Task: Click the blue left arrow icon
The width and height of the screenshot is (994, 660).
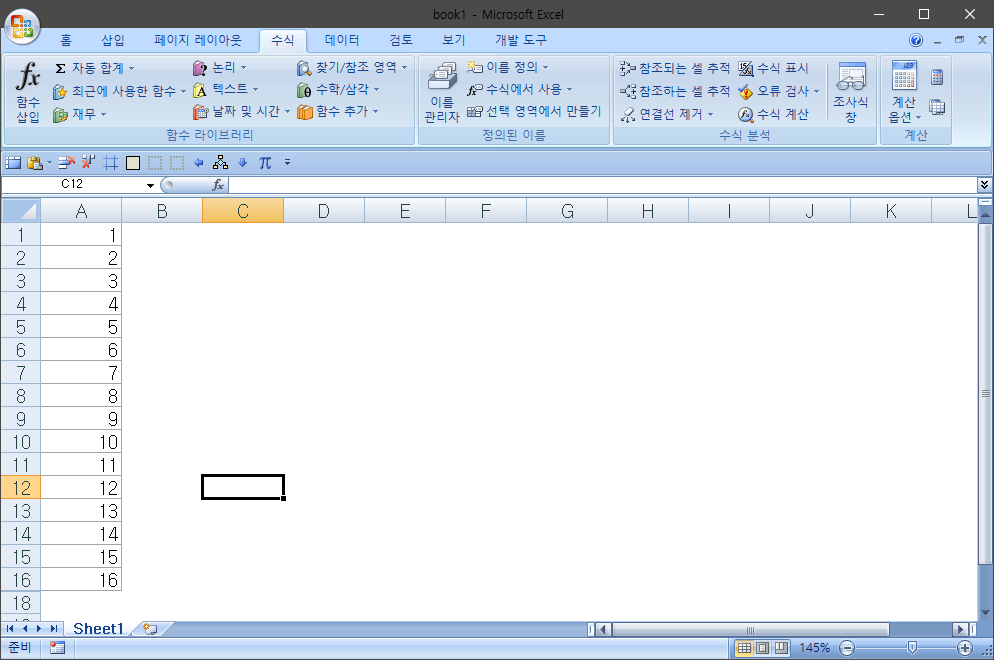Action: point(198,163)
